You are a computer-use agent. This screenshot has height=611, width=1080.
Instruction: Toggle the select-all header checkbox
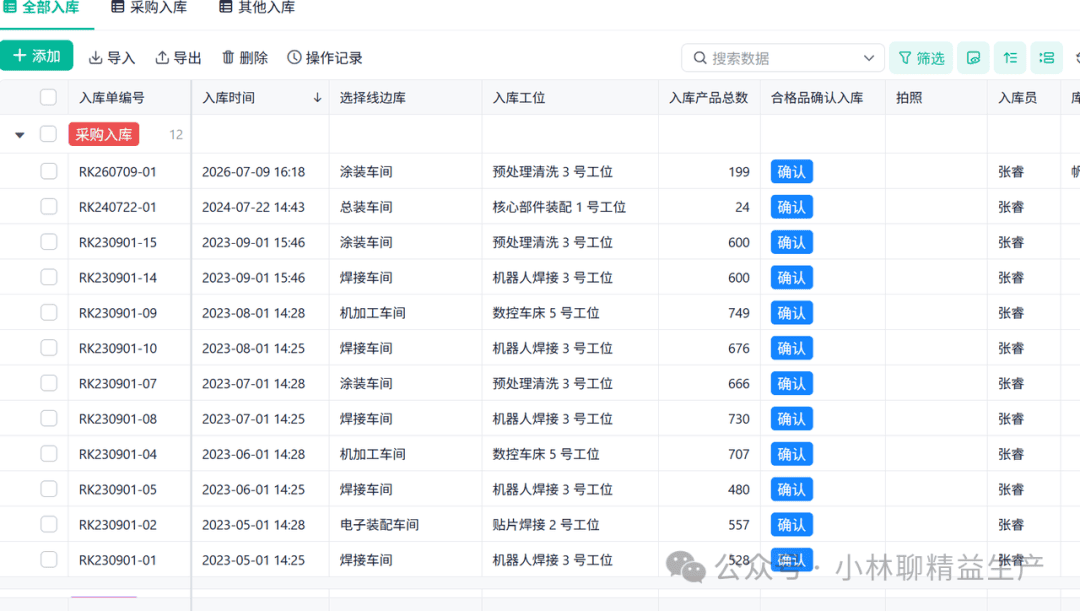(48, 97)
